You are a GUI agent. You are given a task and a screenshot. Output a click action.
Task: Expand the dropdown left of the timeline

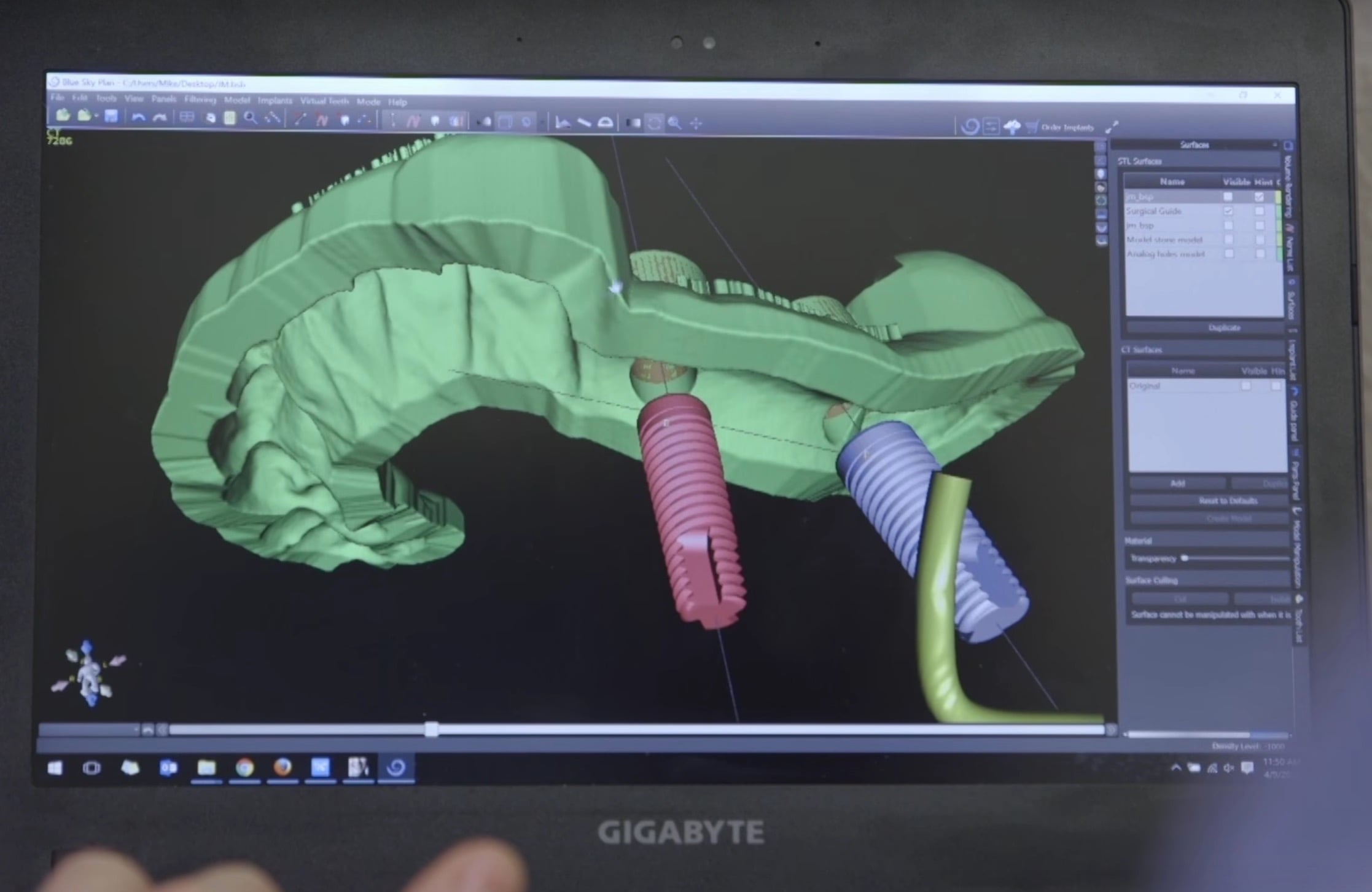pyautogui.click(x=135, y=730)
